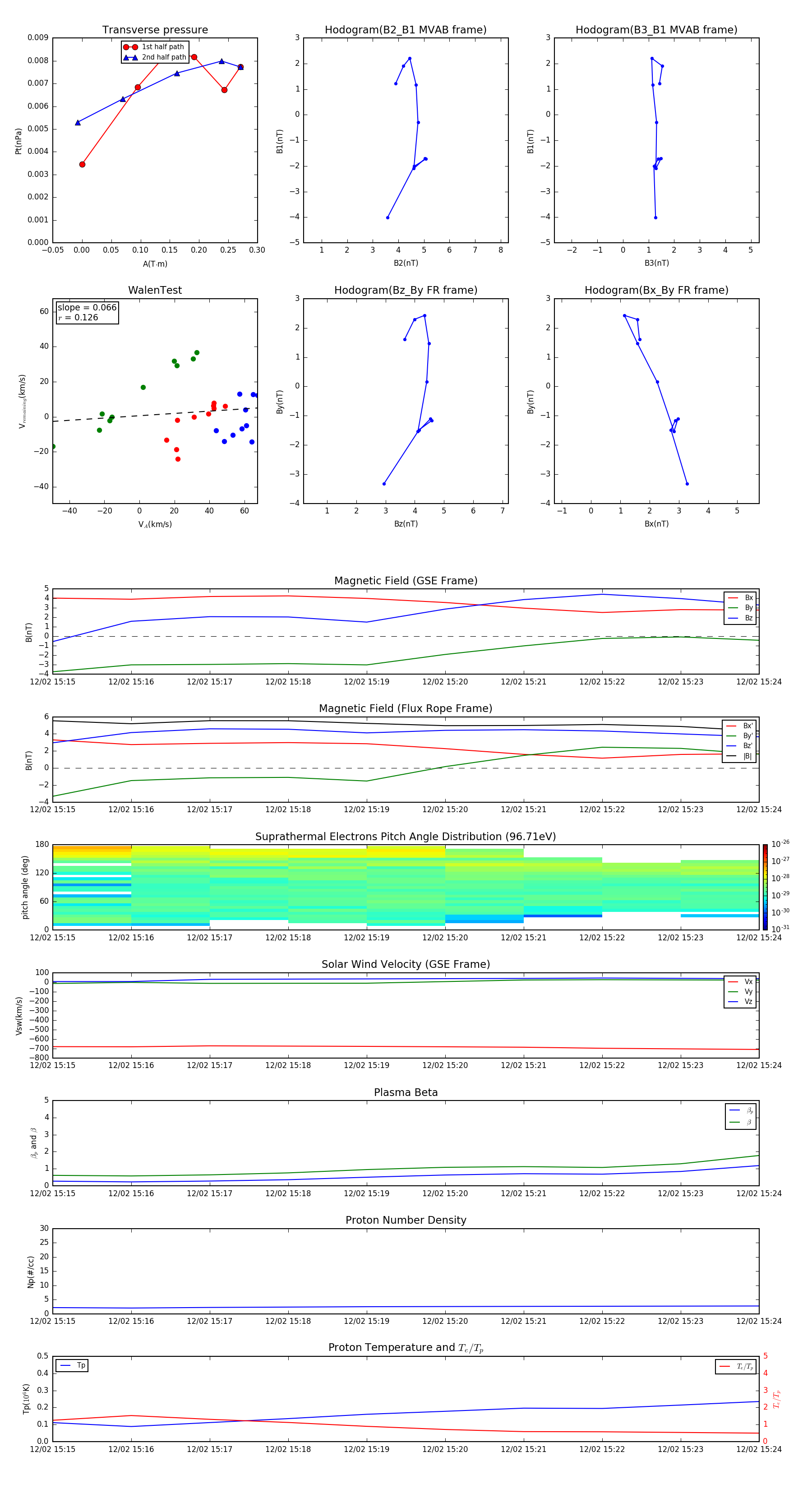Click the 'Transverse pressure' plot title
The width and height of the screenshot is (812, 1489).
pos(155,30)
